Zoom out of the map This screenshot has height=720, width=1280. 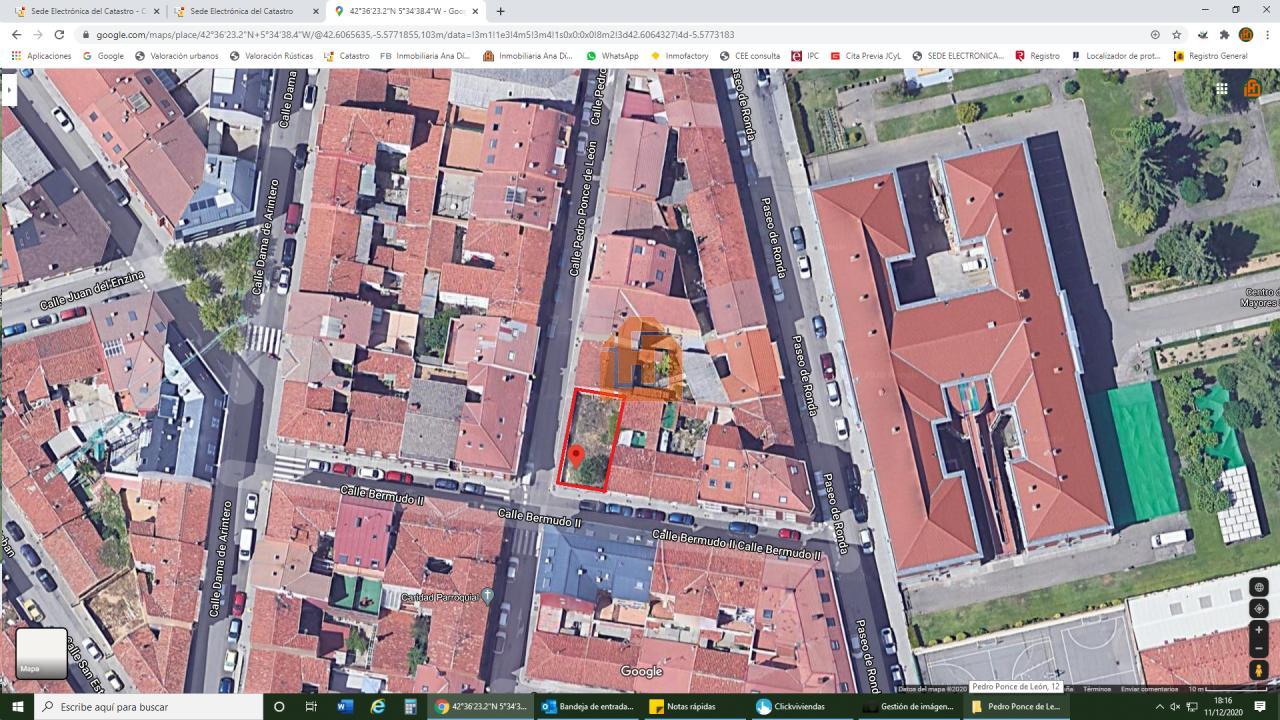1259,648
